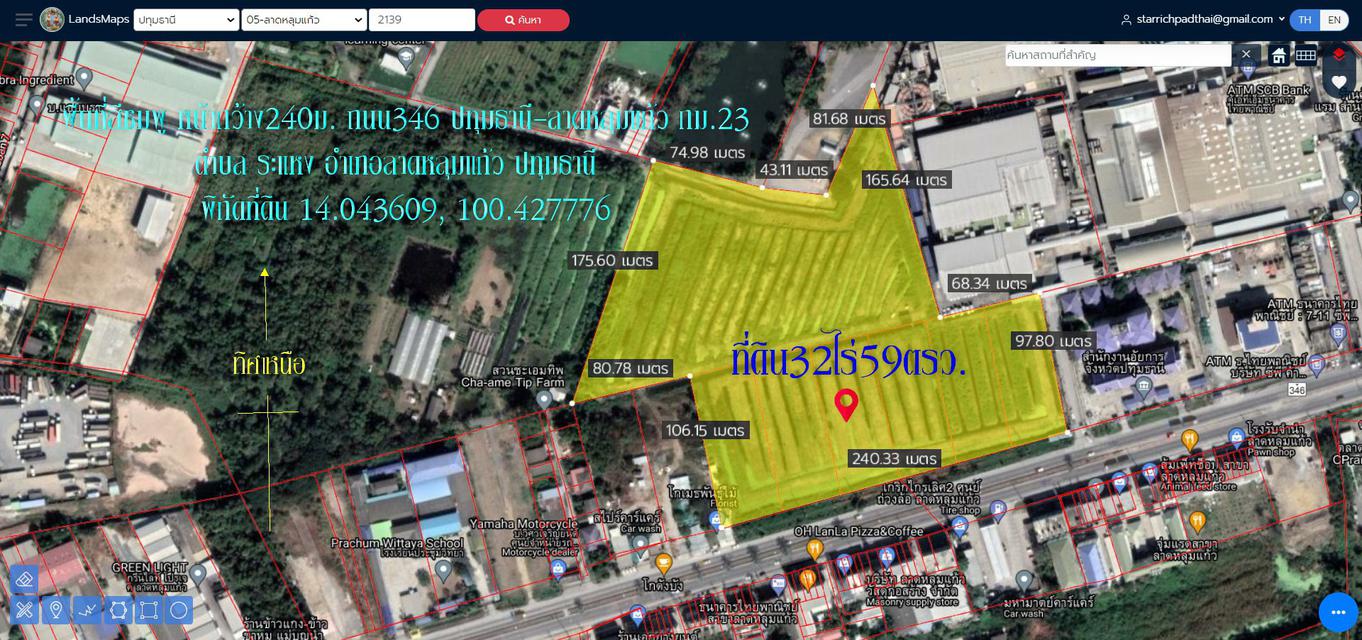1362x640 pixels.
Task: Switch language to EN
Action: tap(1334, 20)
